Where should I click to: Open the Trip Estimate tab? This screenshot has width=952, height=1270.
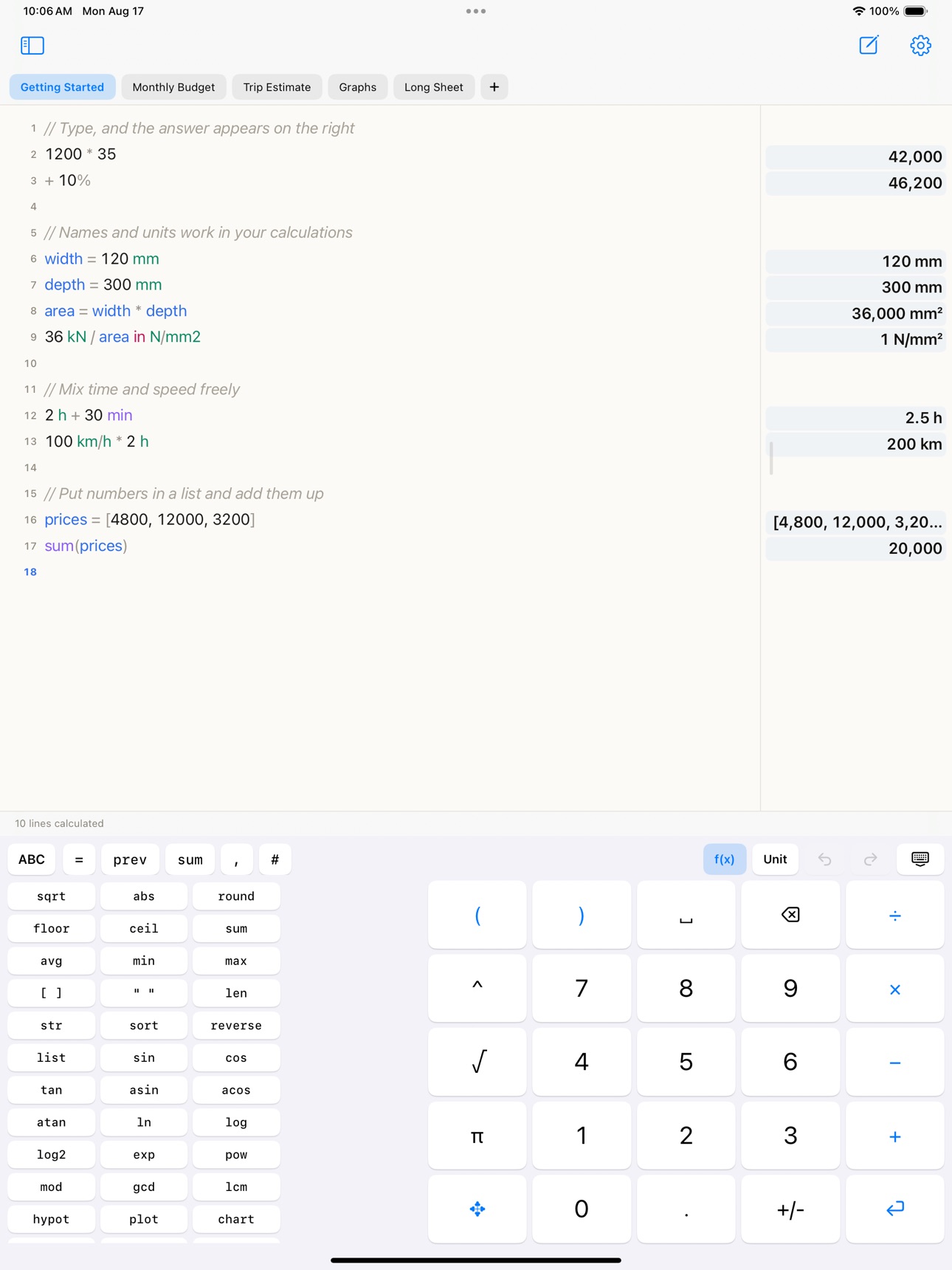click(277, 87)
